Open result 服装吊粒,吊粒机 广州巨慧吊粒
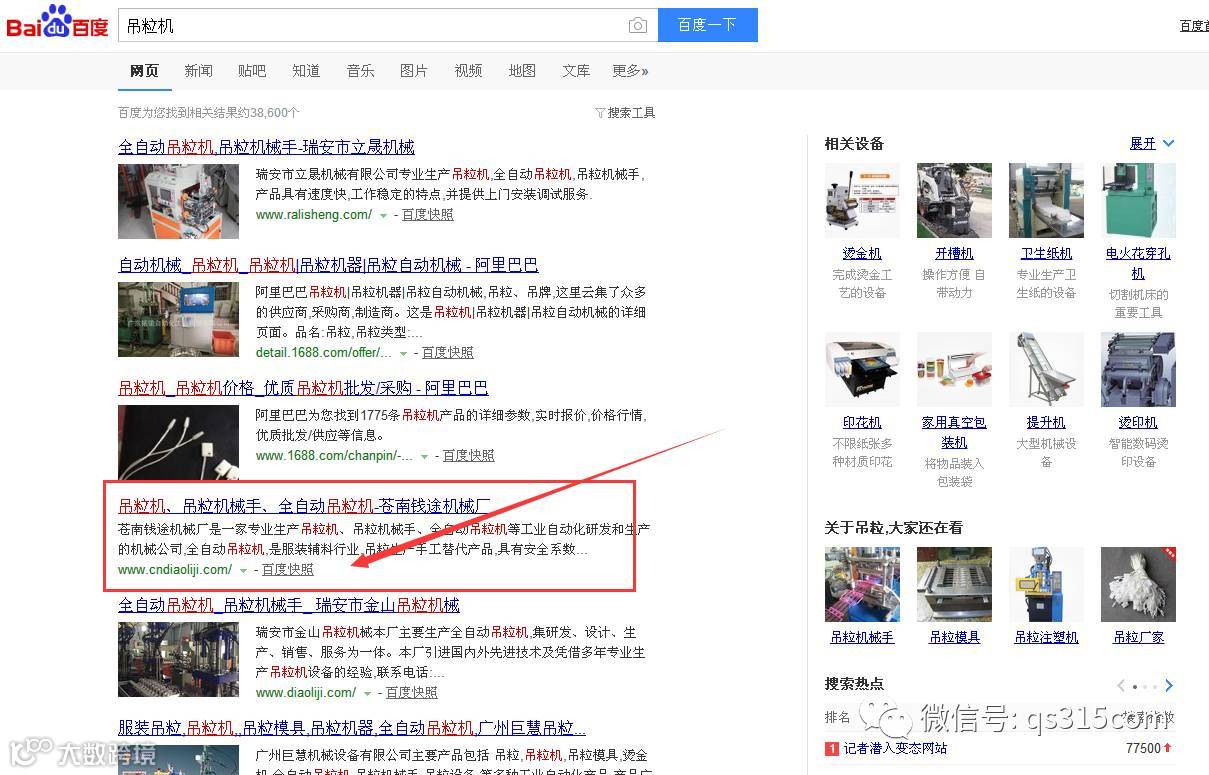Screen dimensions: 1209x775 coord(352,728)
